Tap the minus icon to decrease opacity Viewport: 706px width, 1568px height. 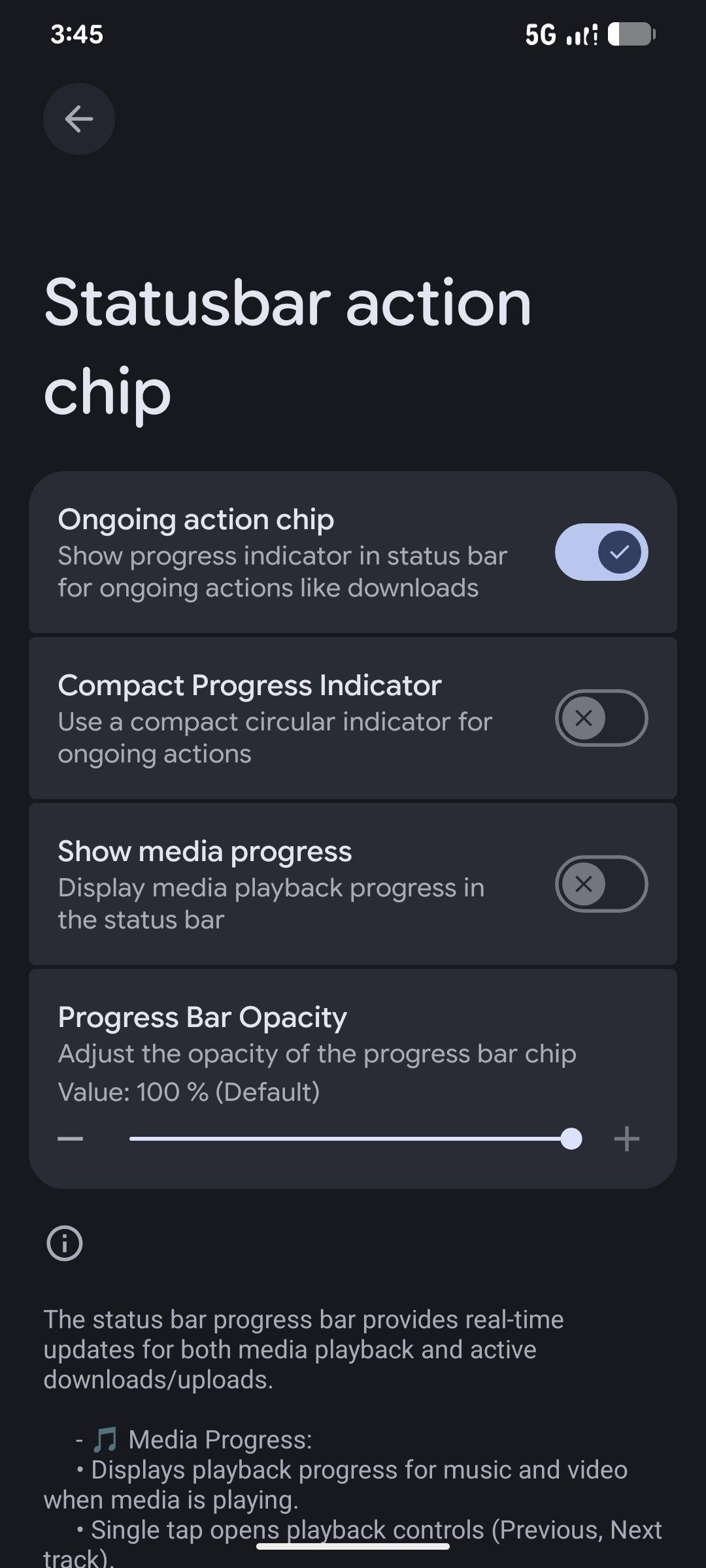[71, 1139]
